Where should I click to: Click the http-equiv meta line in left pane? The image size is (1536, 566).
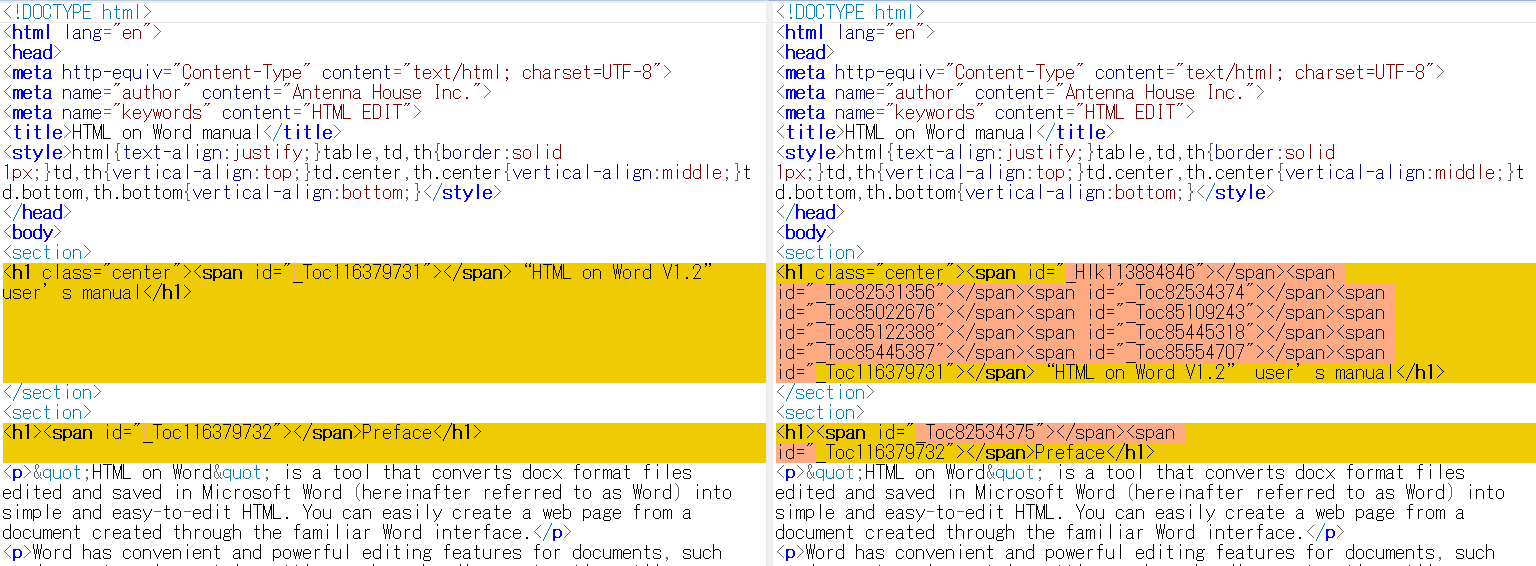coord(337,72)
